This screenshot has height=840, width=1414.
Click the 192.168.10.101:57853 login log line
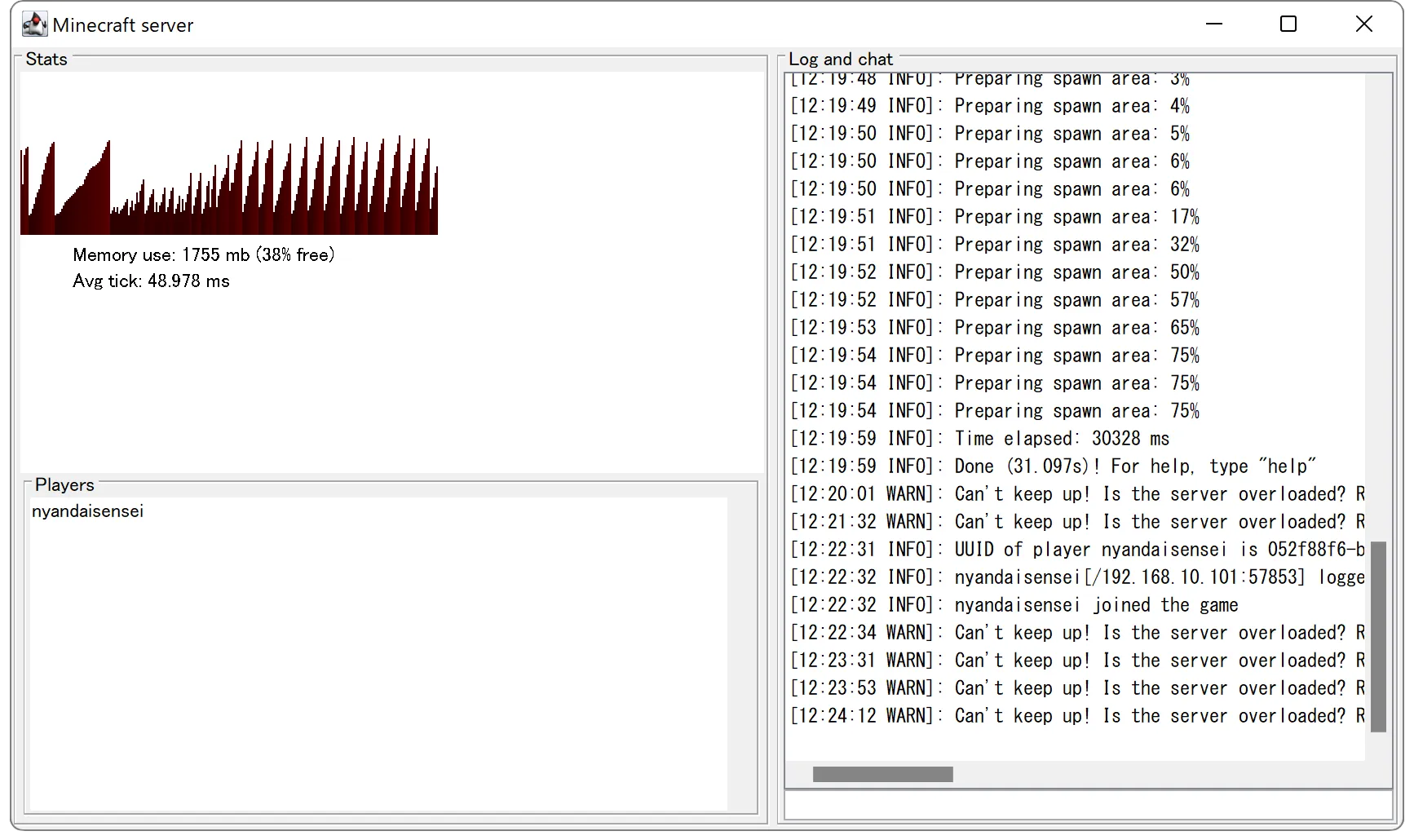point(1077,577)
